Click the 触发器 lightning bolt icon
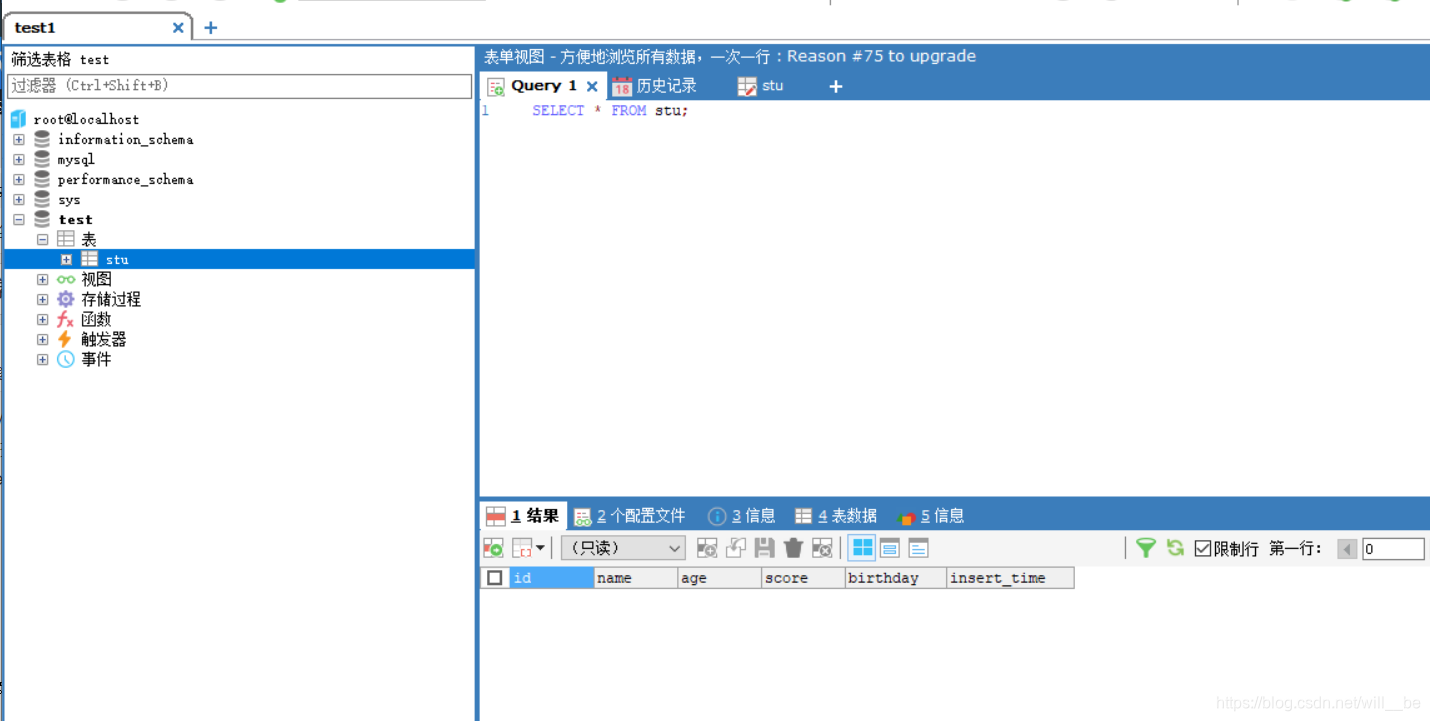This screenshot has width=1430, height=721. pyautogui.click(x=66, y=340)
